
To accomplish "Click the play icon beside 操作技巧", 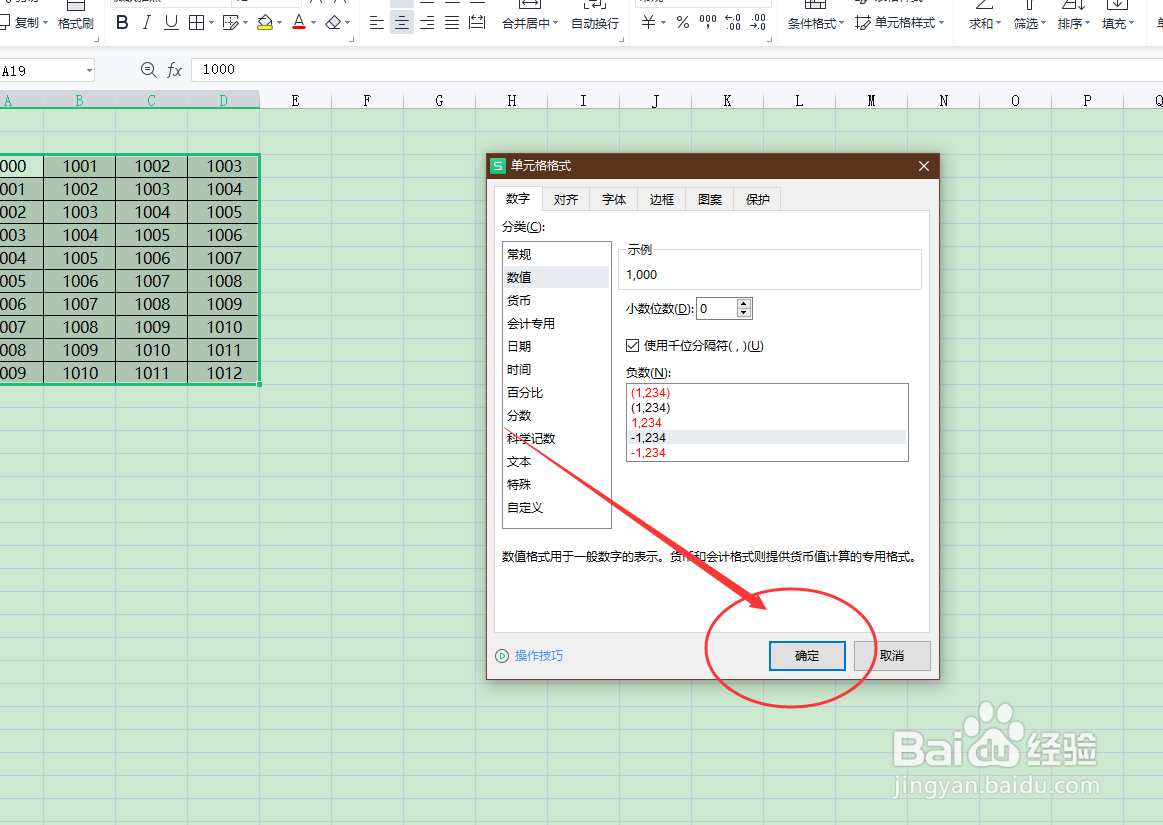I will (502, 656).
